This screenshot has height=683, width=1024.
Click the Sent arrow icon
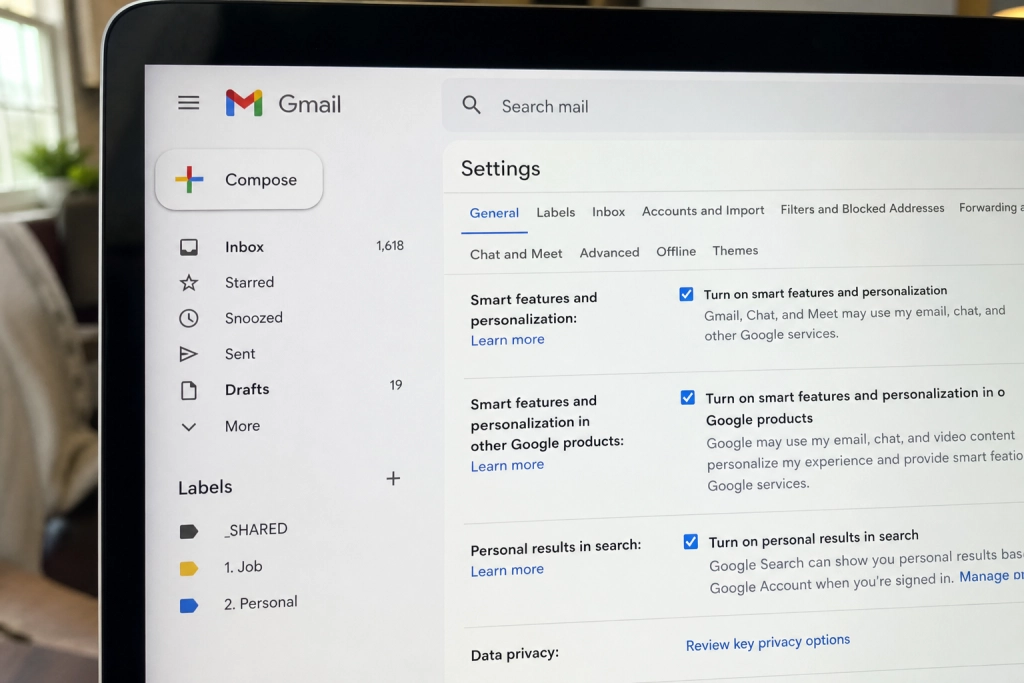coord(189,354)
